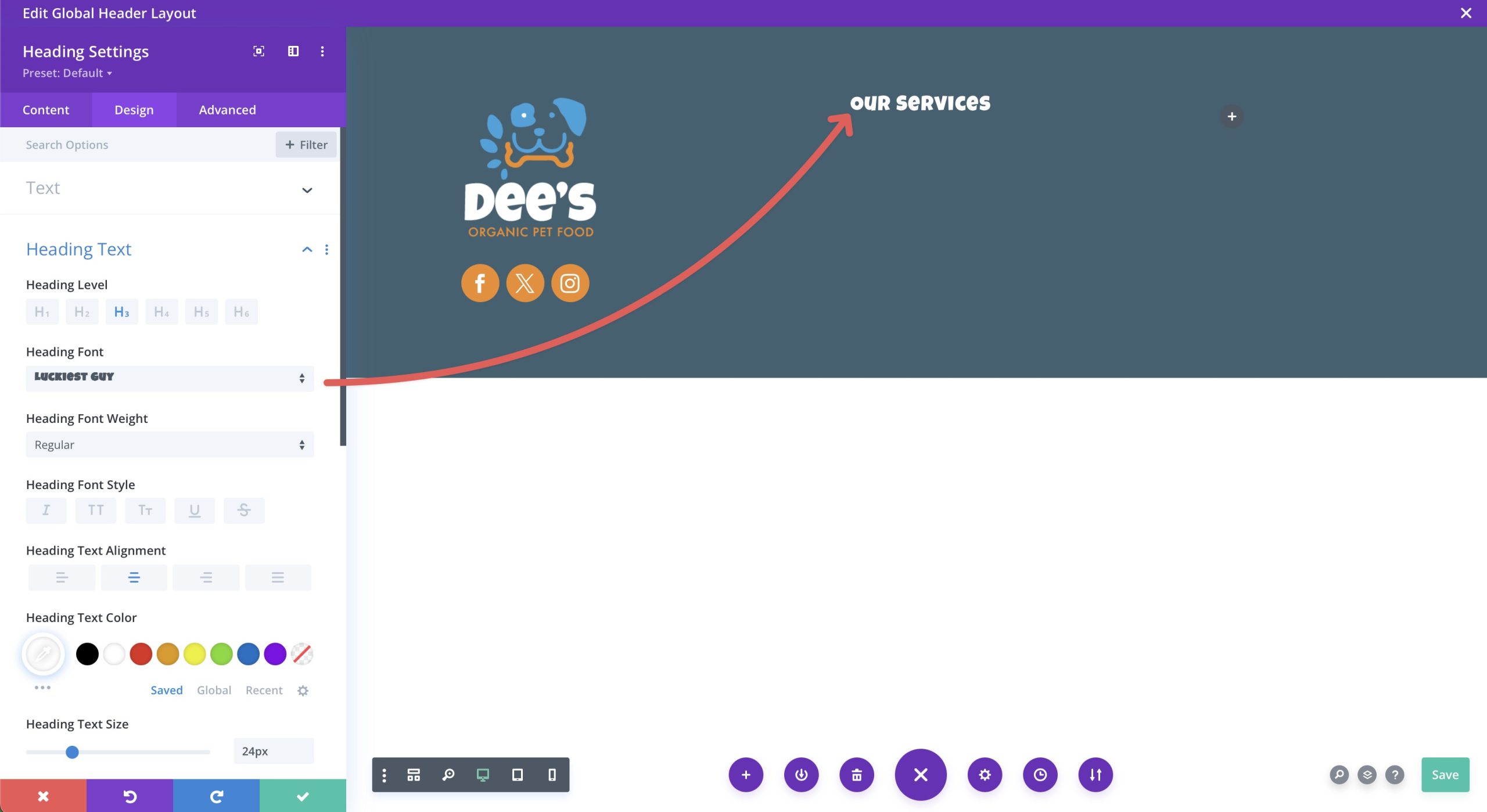Select H1 heading level
Viewport: 1487px width, 812px height.
point(41,311)
